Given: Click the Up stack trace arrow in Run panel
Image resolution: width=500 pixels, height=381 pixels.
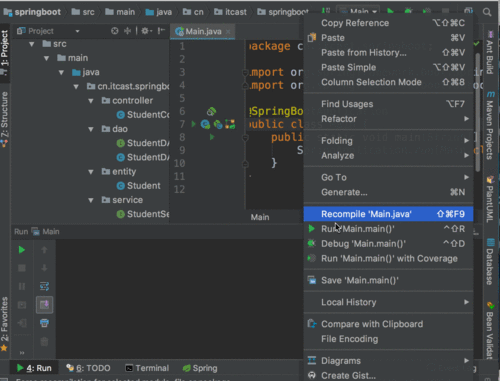Looking at the screenshot, I should pyautogui.click(x=44, y=250).
